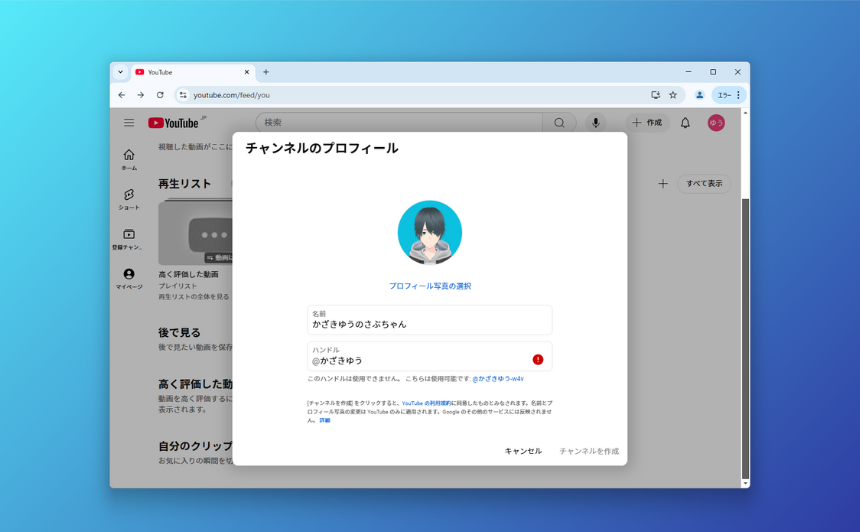Click the red handle error icon
Image resolution: width=860 pixels, height=532 pixels.
pyautogui.click(x=538, y=359)
